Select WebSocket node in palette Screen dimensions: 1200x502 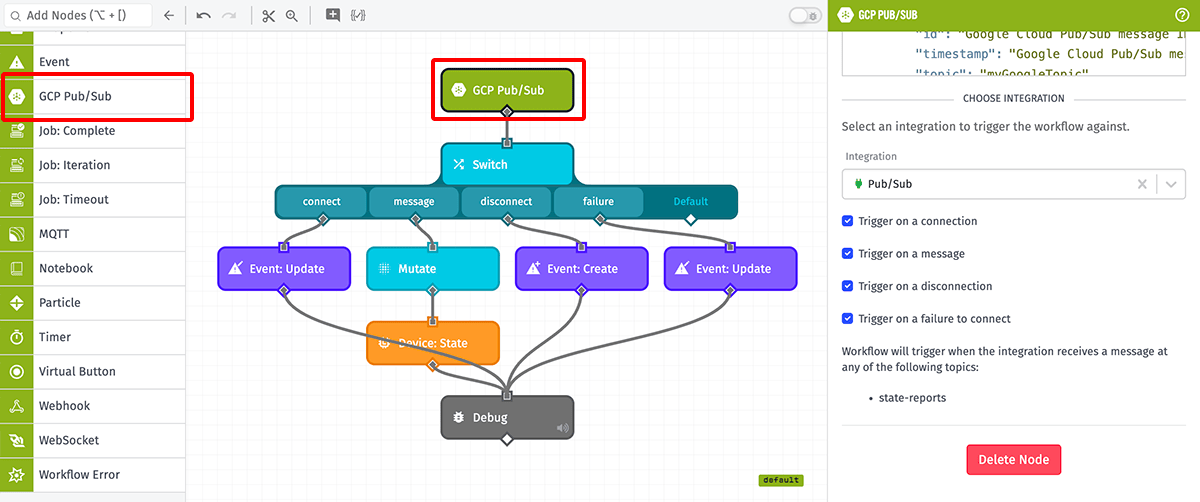click(x=93, y=440)
